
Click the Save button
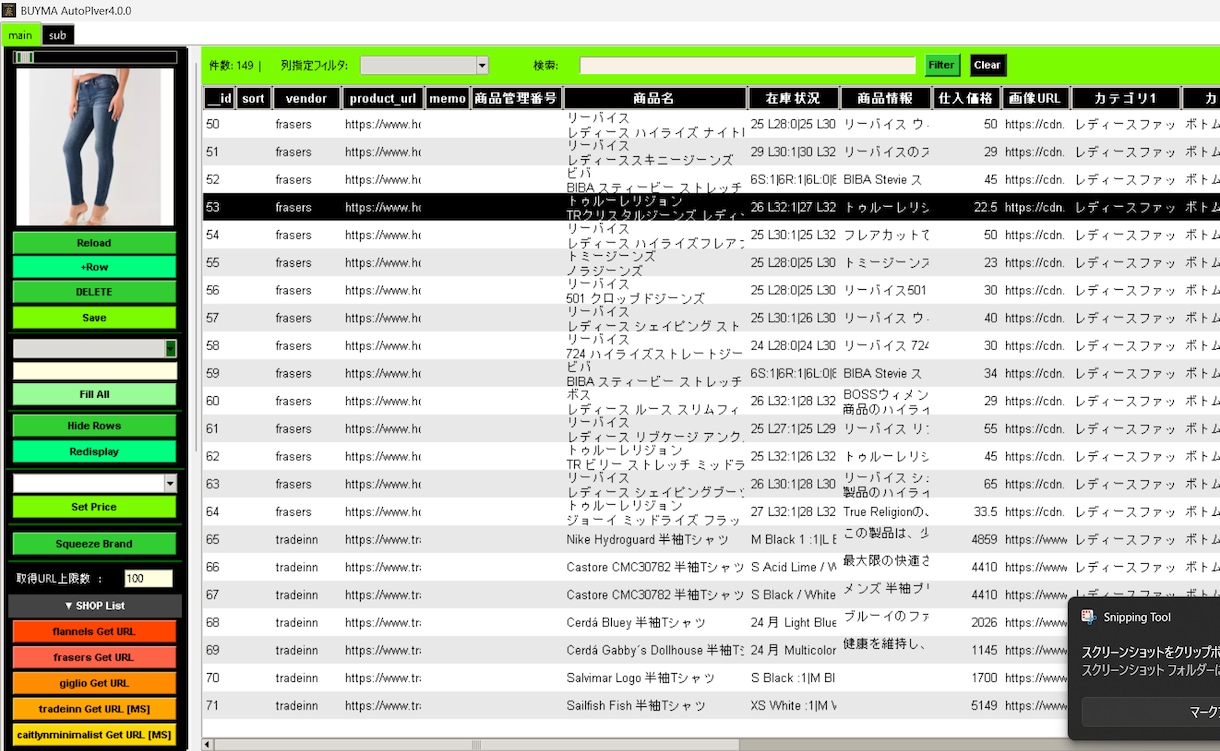click(94, 318)
